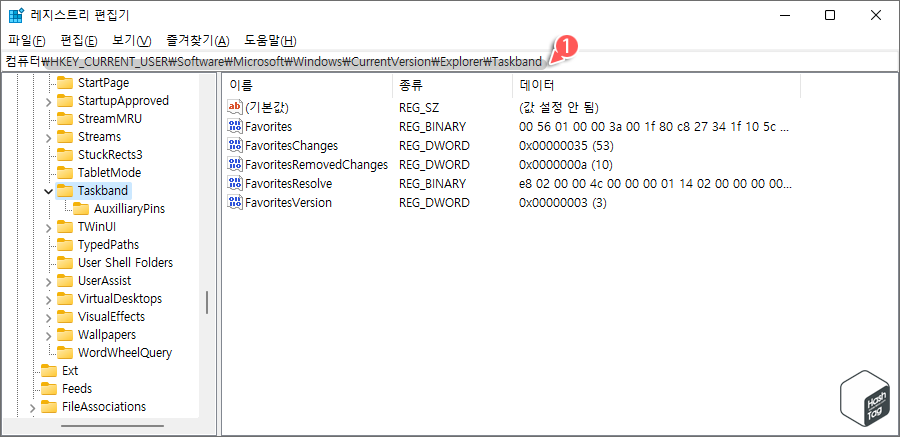The height and width of the screenshot is (437, 900).
Task: Sort values by the 이름 column header
Action: click(308, 86)
